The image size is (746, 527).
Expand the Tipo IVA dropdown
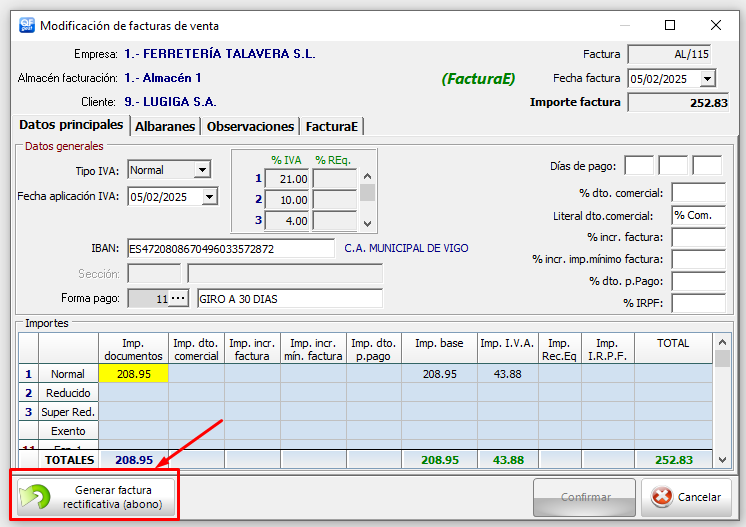(x=202, y=170)
